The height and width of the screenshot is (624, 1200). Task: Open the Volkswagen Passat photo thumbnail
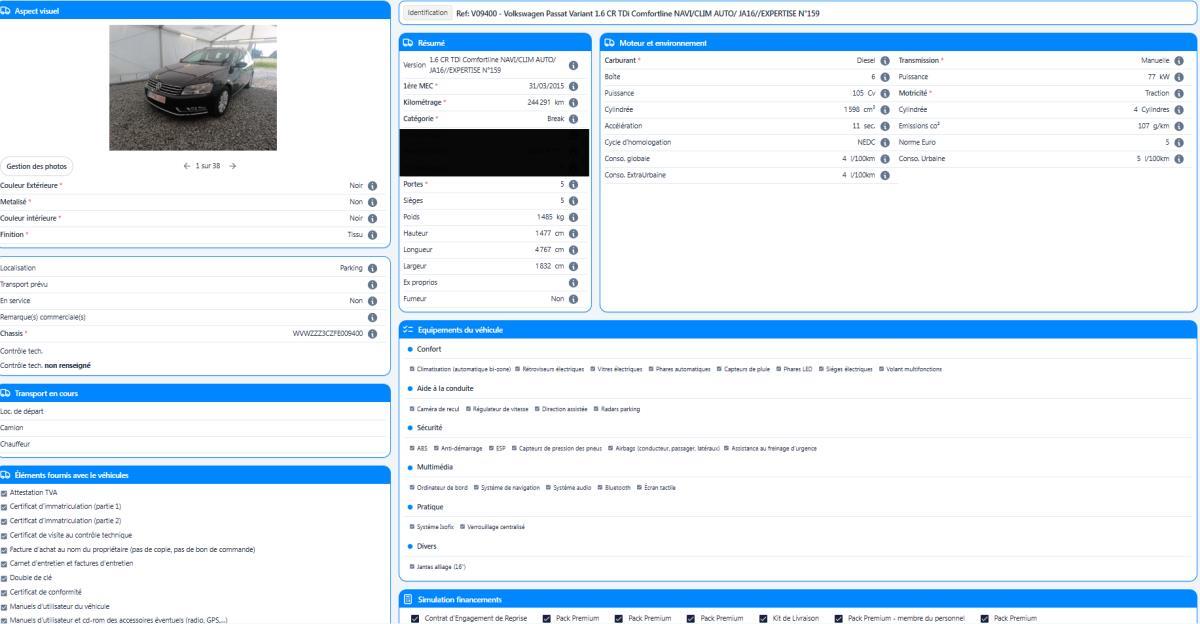click(193, 88)
